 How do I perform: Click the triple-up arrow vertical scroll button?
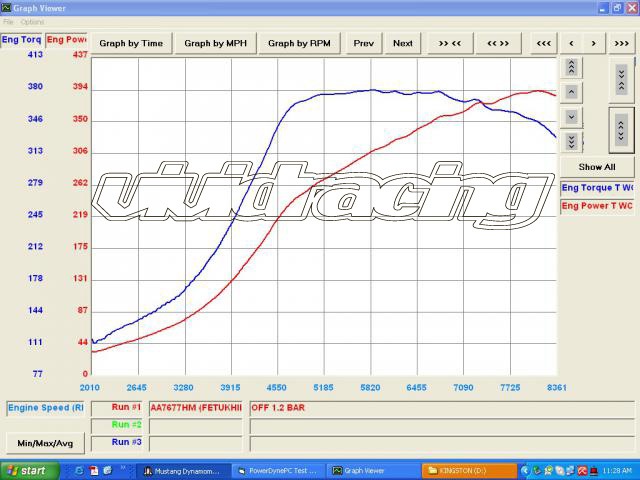(x=571, y=67)
